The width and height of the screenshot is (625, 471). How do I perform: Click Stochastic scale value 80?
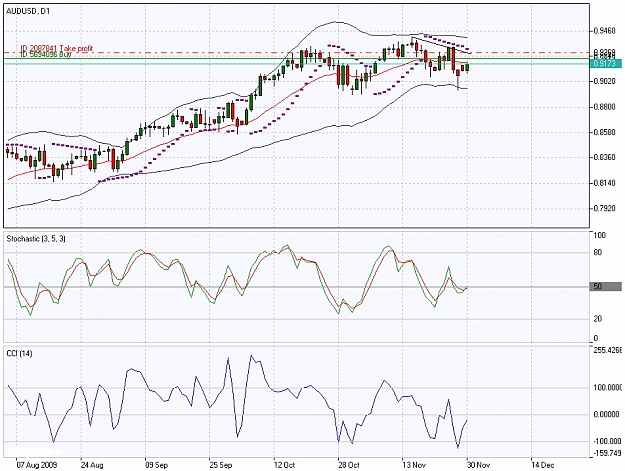click(597, 252)
